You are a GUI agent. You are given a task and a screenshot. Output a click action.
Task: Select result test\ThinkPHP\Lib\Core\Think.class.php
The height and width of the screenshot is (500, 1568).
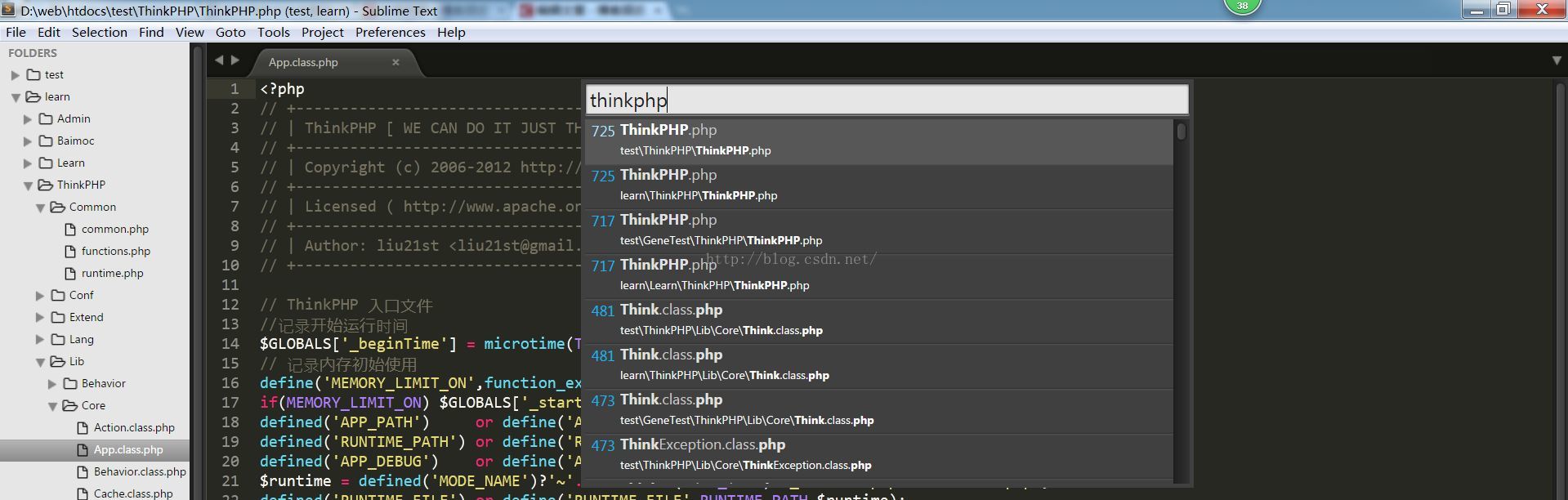[x=878, y=321]
